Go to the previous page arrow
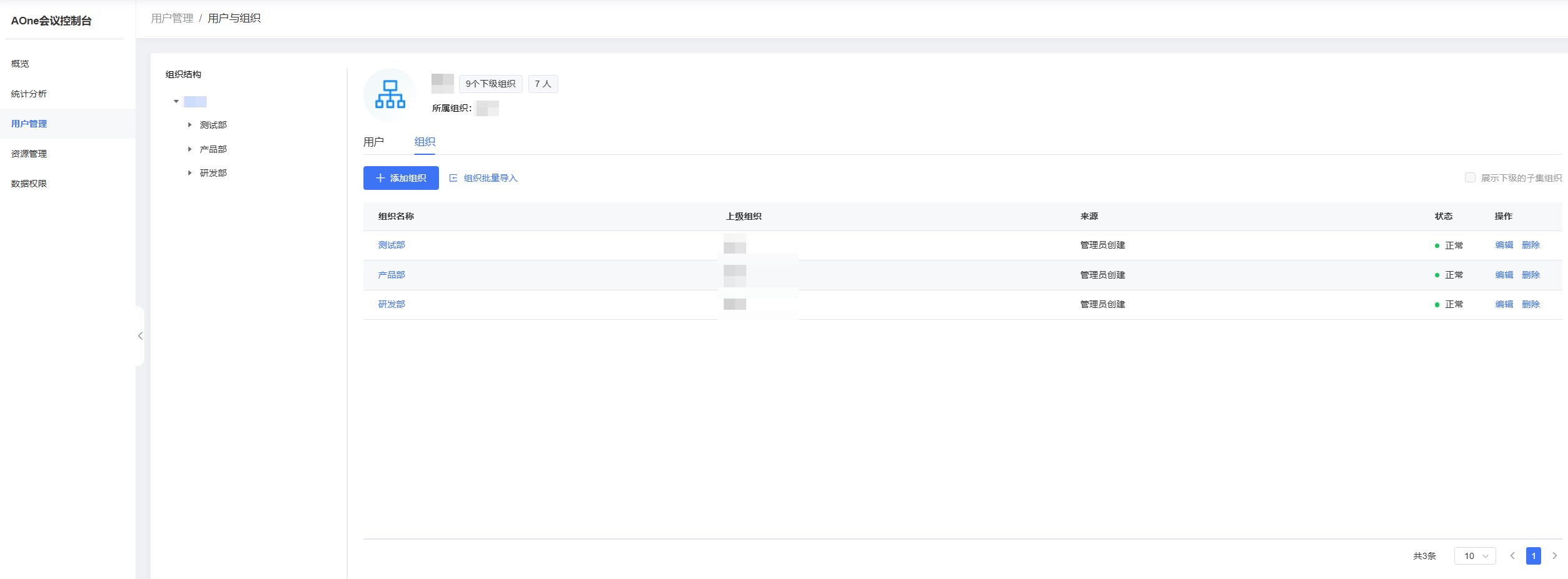This screenshot has width=1568, height=579. click(x=1512, y=556)
